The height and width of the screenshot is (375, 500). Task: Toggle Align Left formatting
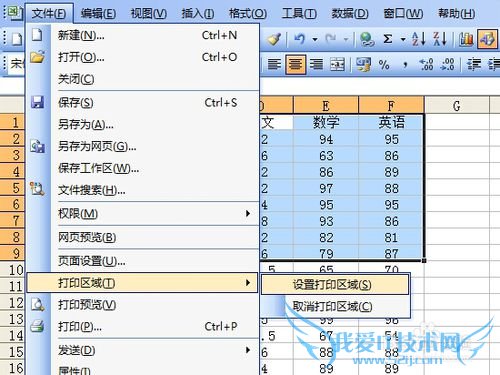tap(274, 64)
